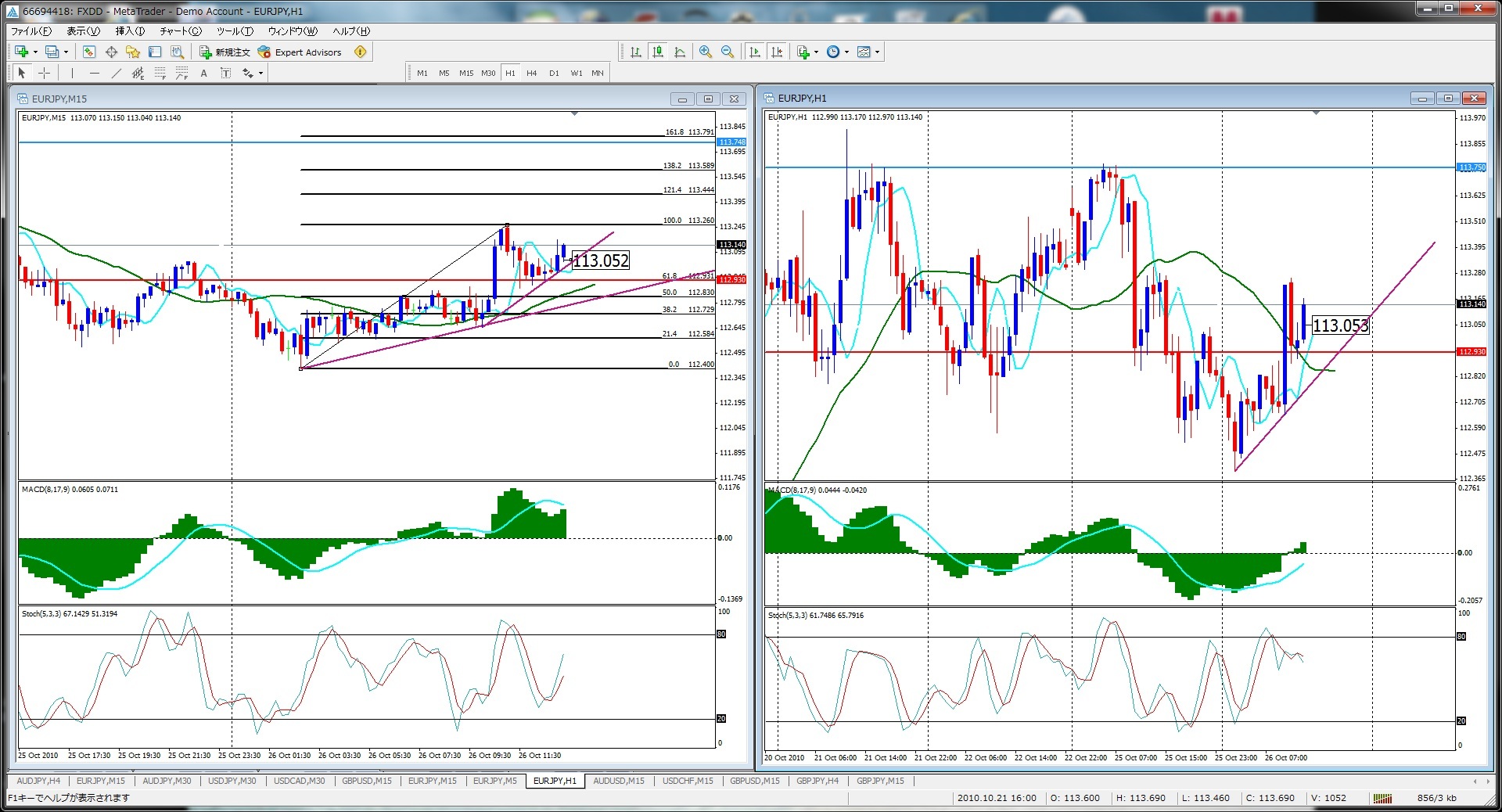Open the Profiles icon in the toolbar

click(x=52, y=52)
